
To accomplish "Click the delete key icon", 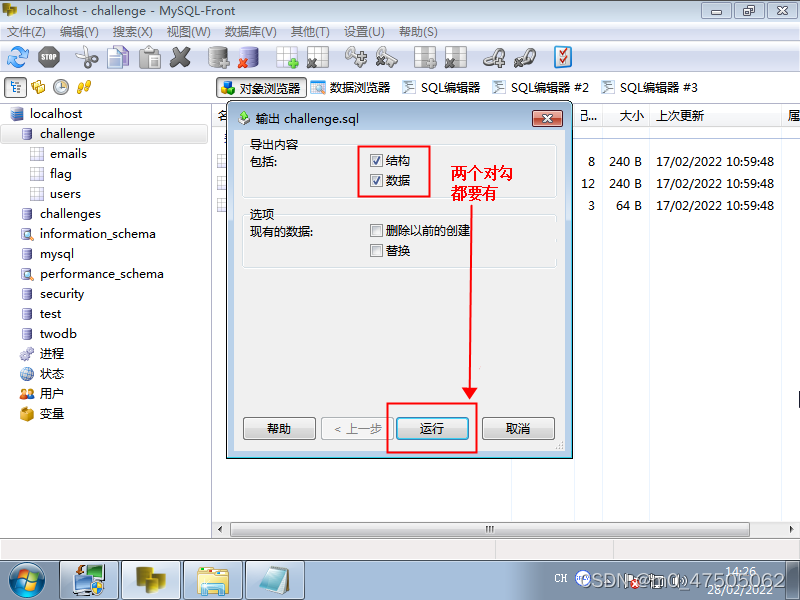I will coord(386,57).
